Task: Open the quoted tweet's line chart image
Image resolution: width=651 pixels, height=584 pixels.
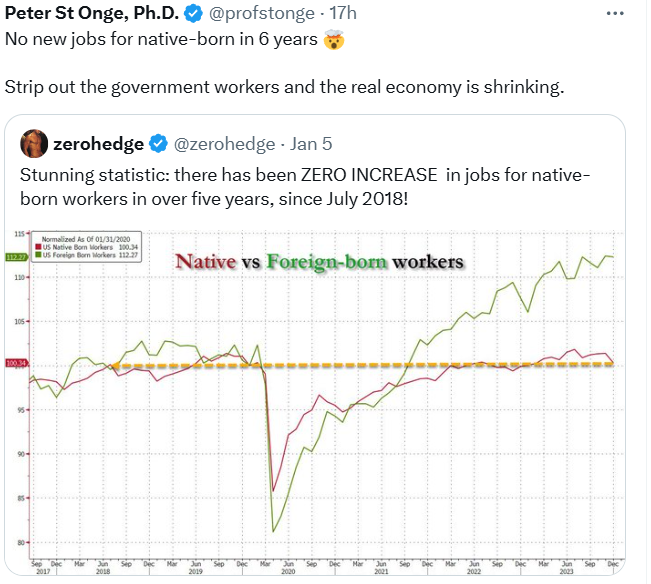Action: click(x=320, y=420)
